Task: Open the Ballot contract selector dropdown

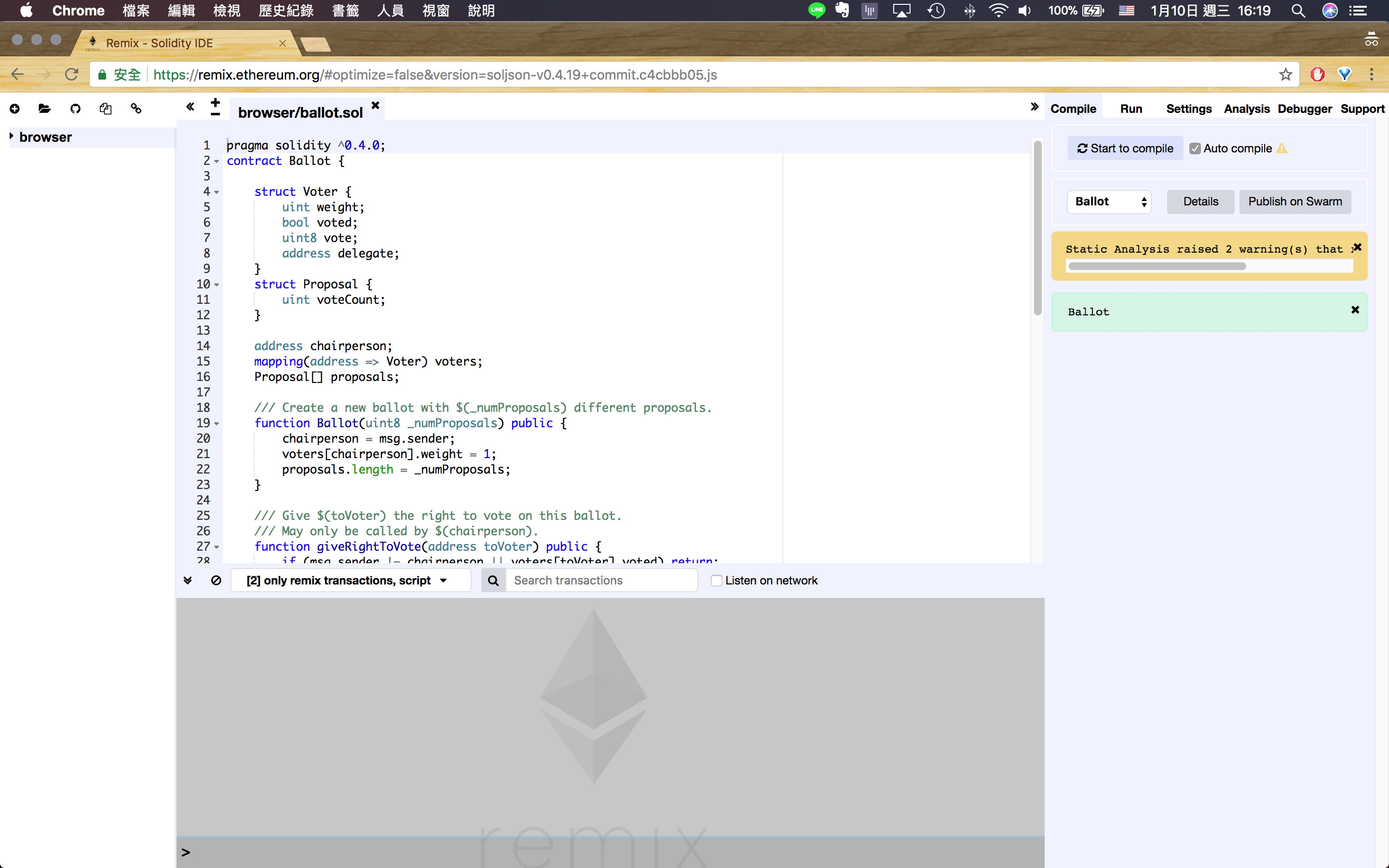Action: 1109,202
